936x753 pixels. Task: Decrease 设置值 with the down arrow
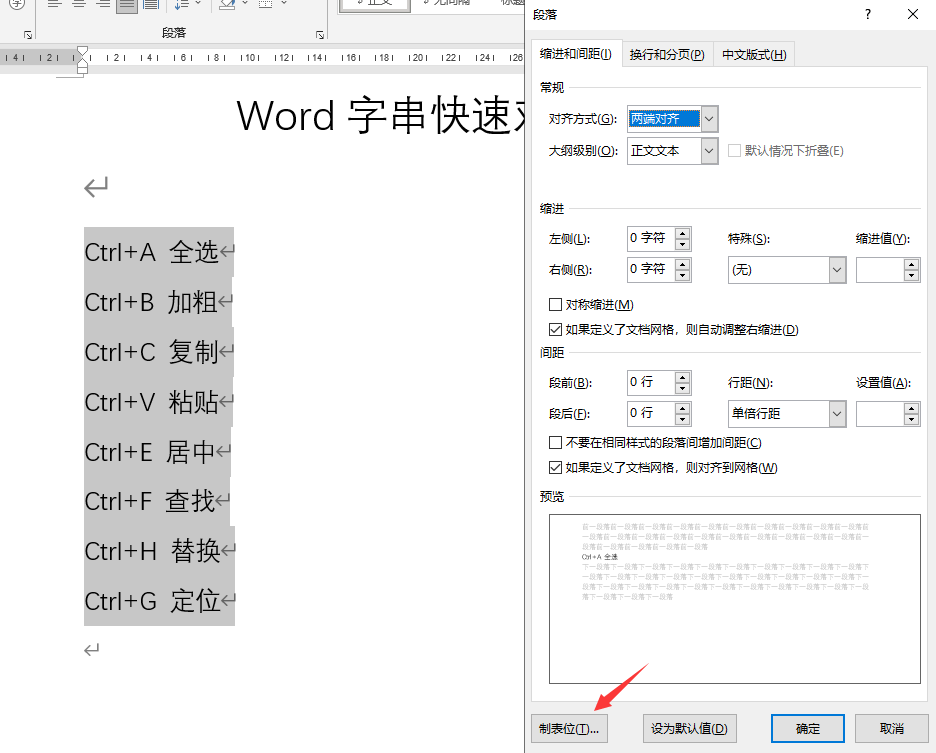click(x=911, y=419)
